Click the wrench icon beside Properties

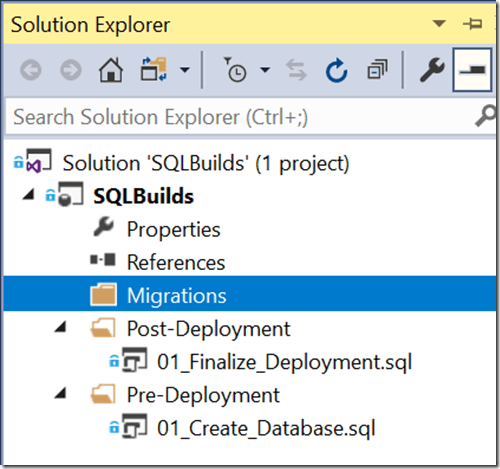[103, 227]
